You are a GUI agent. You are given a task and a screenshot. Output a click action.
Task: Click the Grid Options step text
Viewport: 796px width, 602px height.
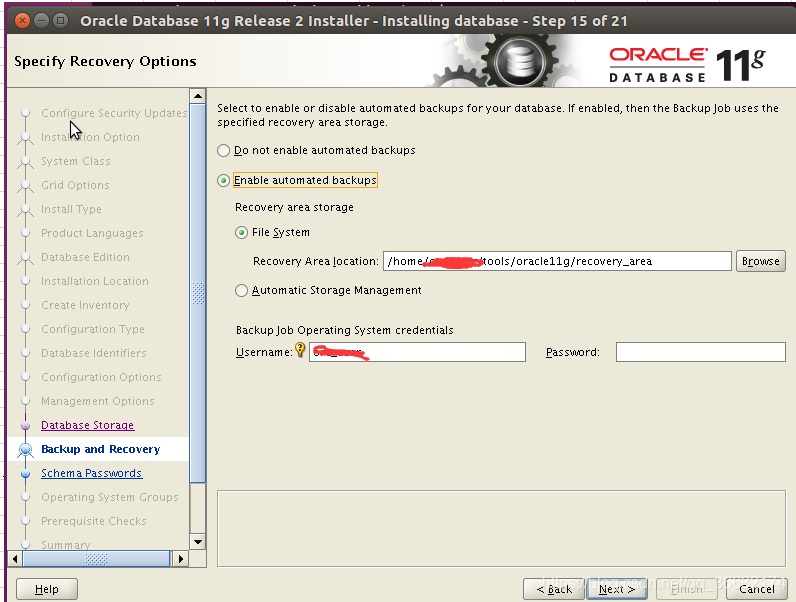(75, 185)
